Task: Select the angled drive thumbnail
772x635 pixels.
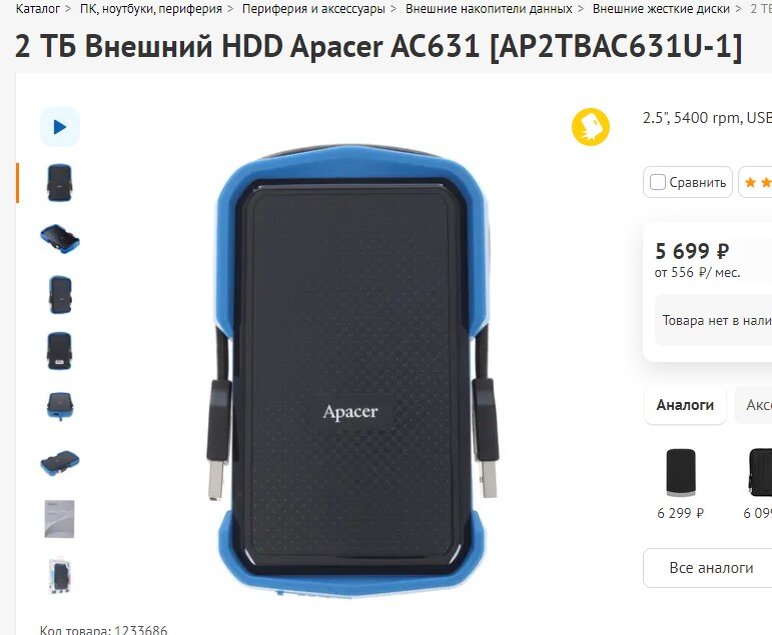Action: [x=60, y=239]
